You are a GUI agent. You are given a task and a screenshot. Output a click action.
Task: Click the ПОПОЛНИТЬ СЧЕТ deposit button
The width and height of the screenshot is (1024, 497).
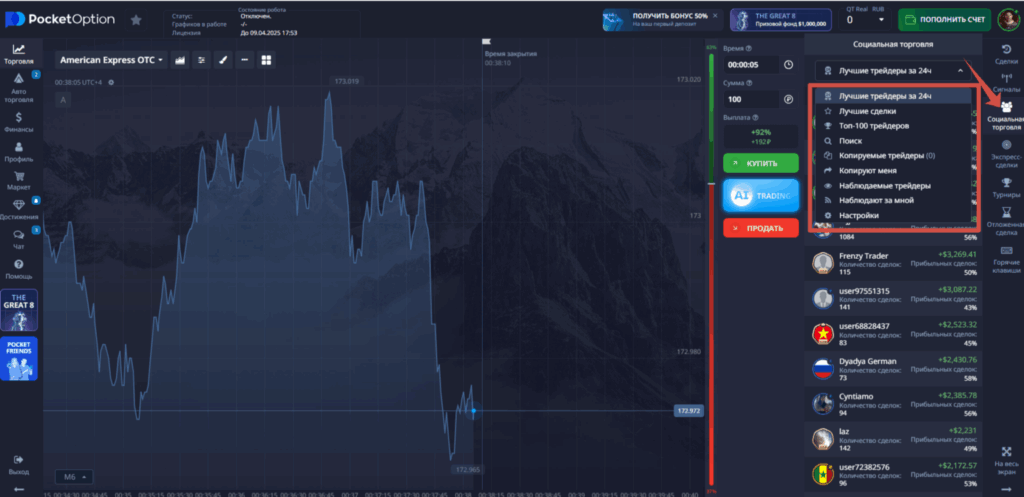click(945, 19)
